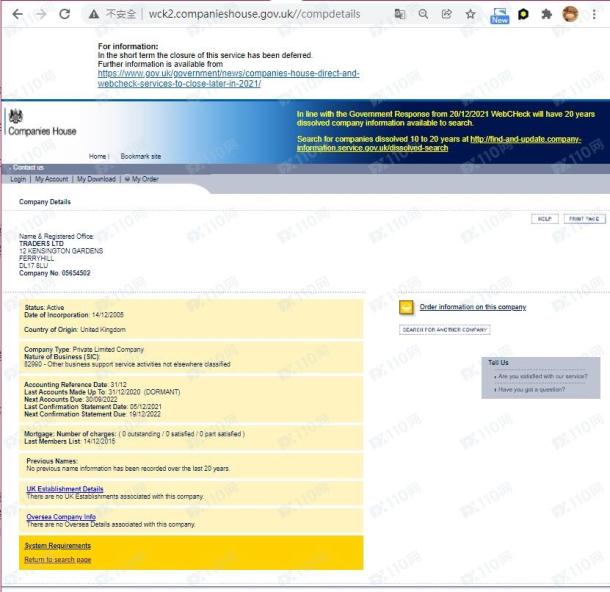Click the 'Company Details' page heading
The image size is (610, 592).
(45, 202)
